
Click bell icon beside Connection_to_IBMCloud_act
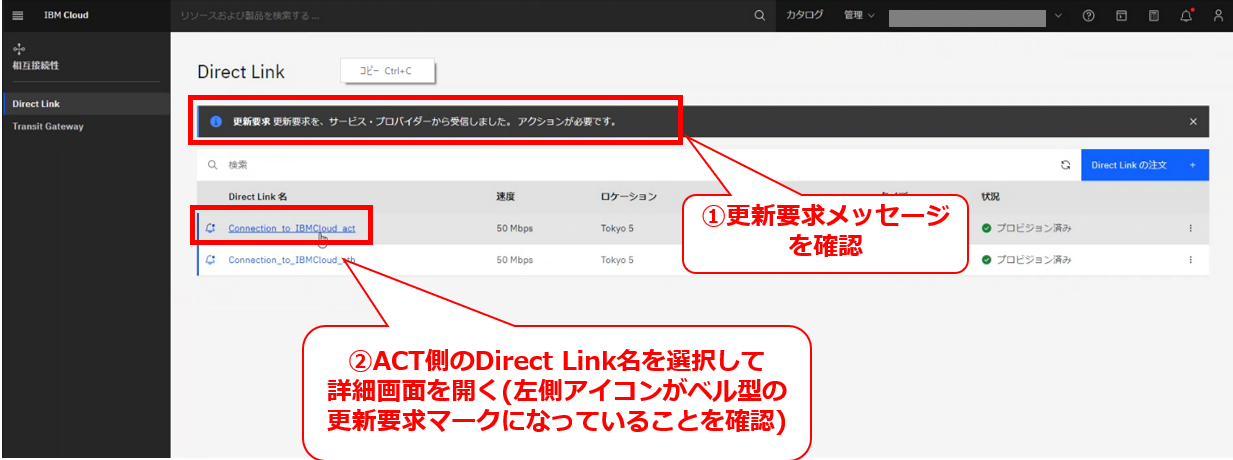210,228
